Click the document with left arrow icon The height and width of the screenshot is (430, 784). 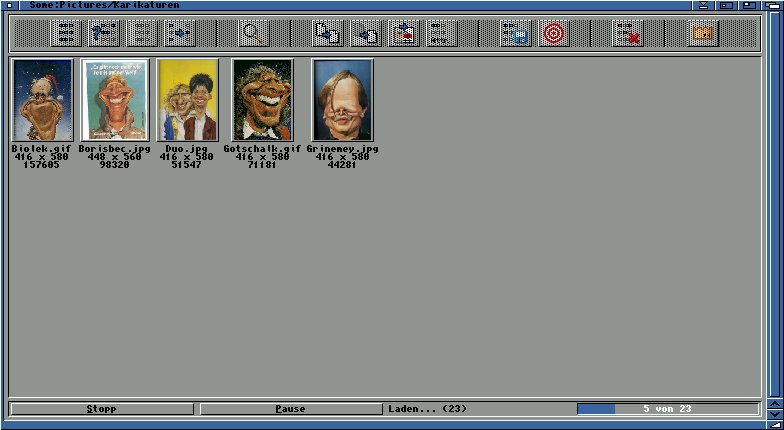366,33
